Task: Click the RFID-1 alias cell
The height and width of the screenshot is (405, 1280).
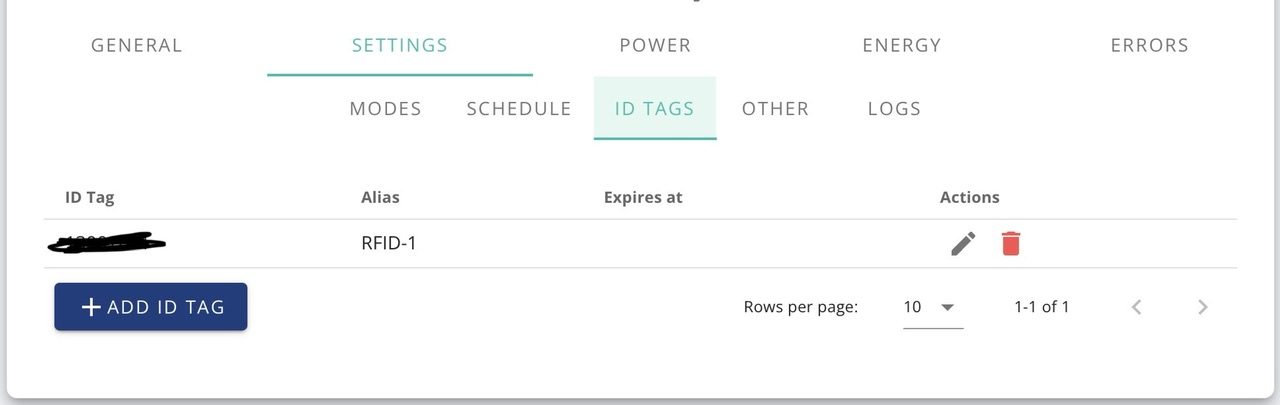Action: tap(388, 243)
